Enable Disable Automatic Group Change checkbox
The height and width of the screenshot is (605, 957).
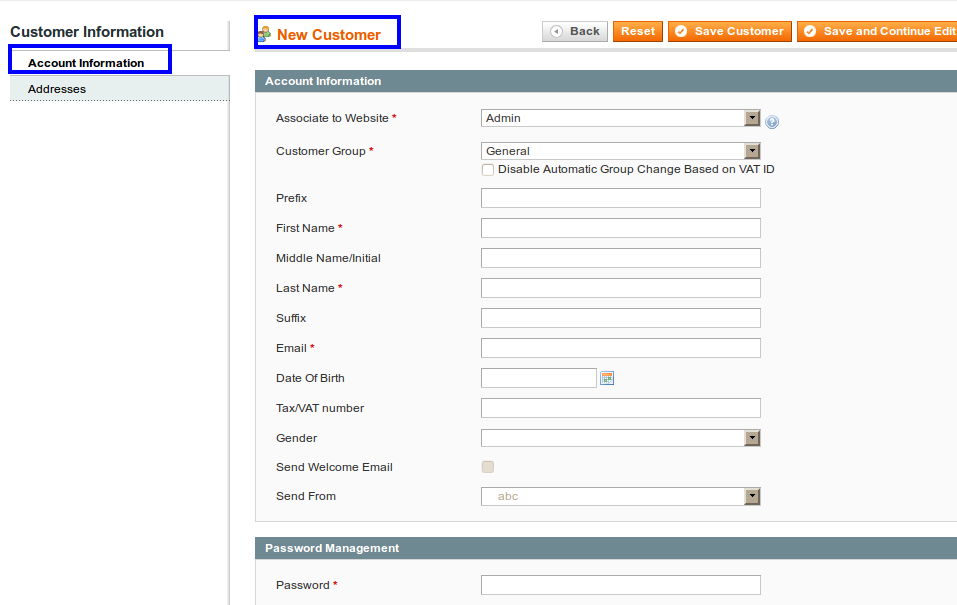tap(488, 170)
